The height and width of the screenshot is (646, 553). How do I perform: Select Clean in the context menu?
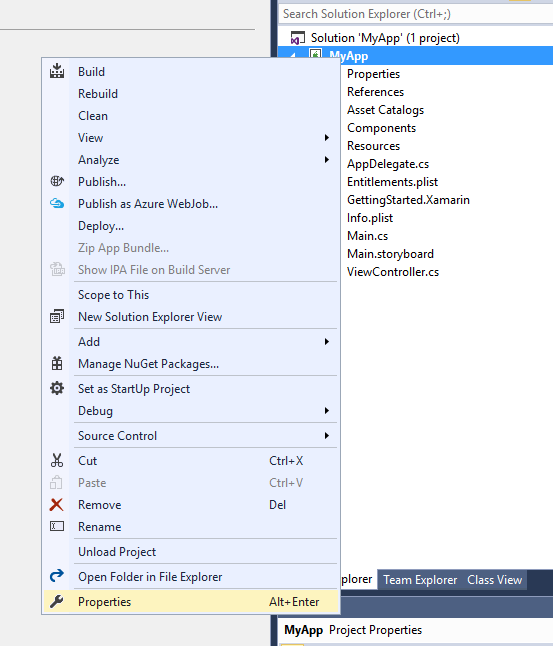191,116
